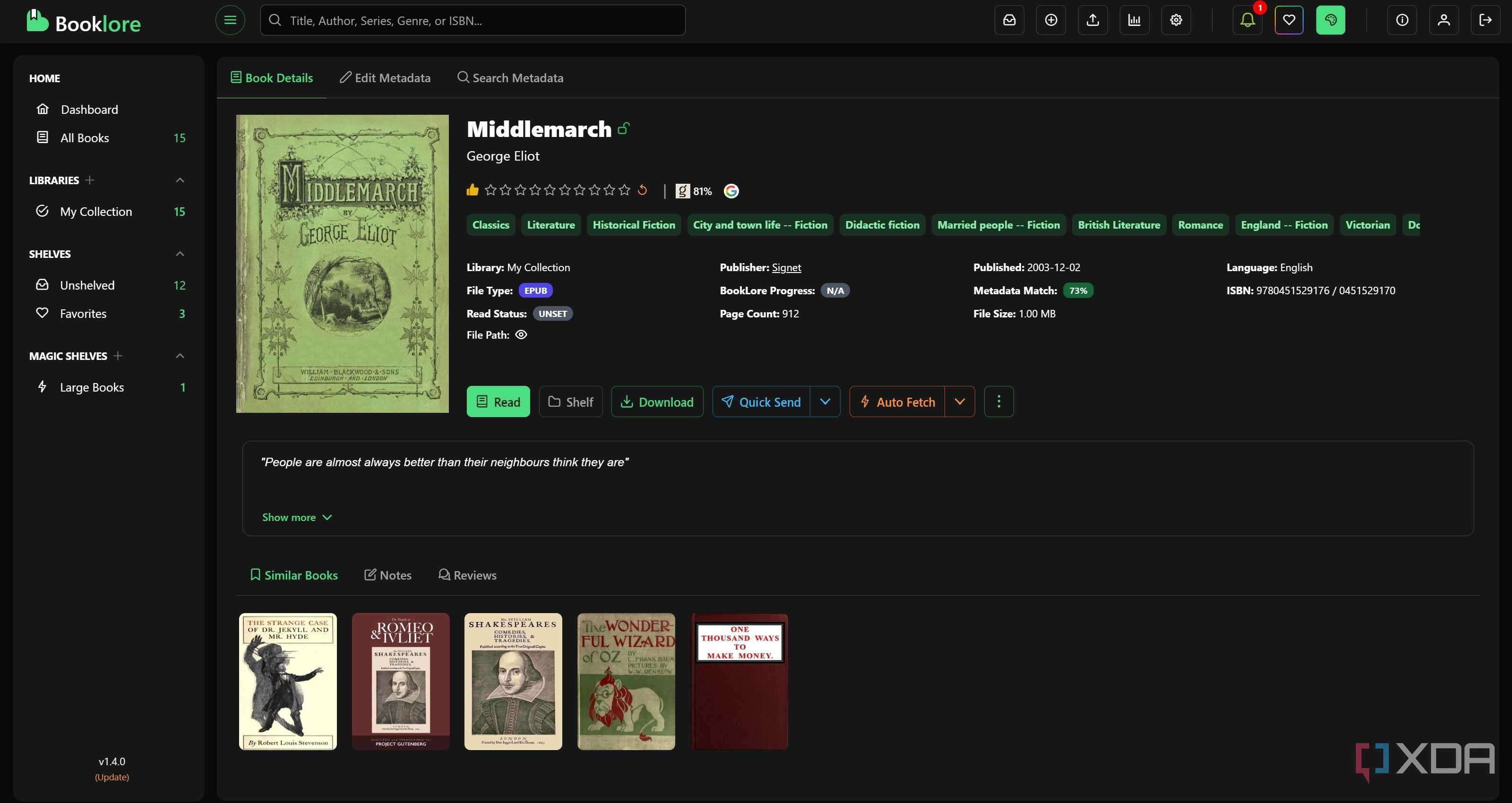Screen dimensions: 1512x803
Task: Open the green theme palette icon
Action: (x=1331, y=20)
